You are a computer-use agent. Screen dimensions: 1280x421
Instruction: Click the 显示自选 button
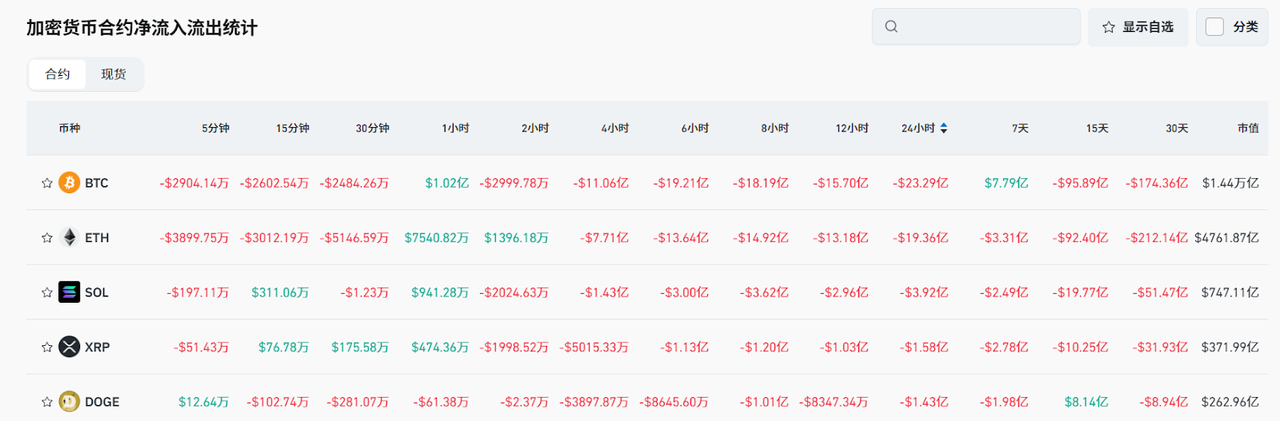click(x=1138, y=27)
